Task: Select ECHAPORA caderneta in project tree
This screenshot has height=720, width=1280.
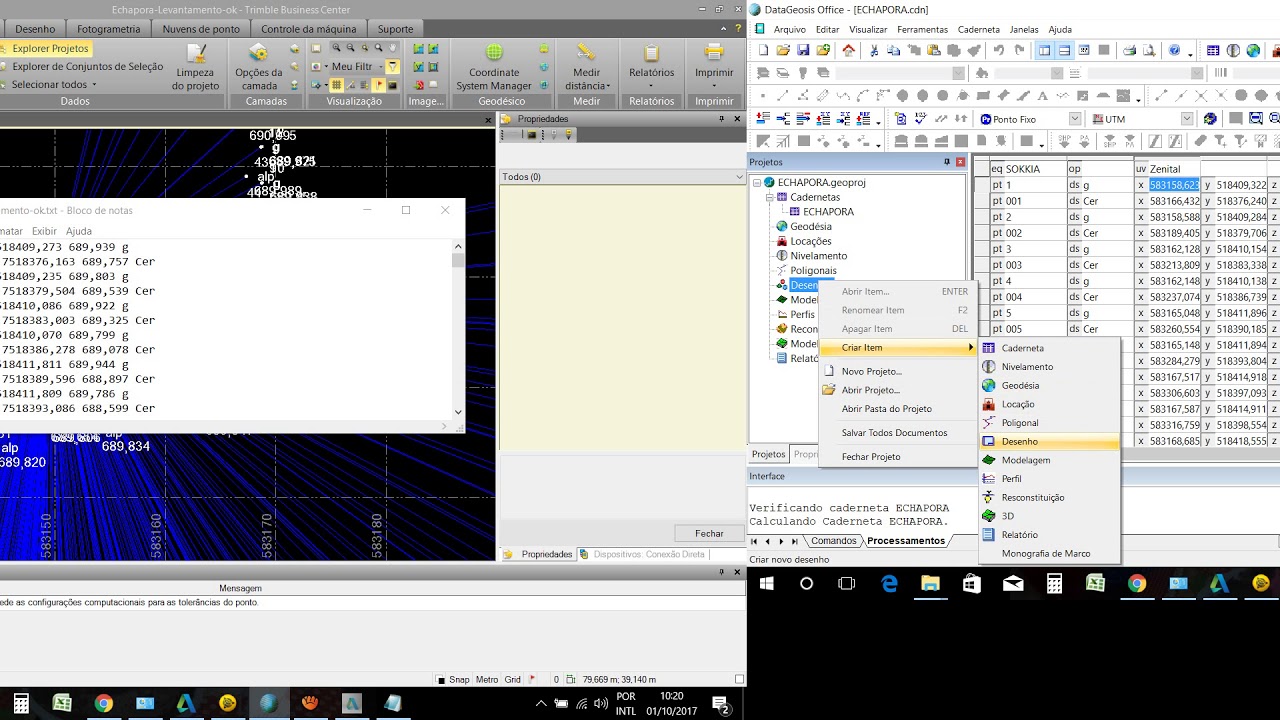Action: (x=828, y=212)
